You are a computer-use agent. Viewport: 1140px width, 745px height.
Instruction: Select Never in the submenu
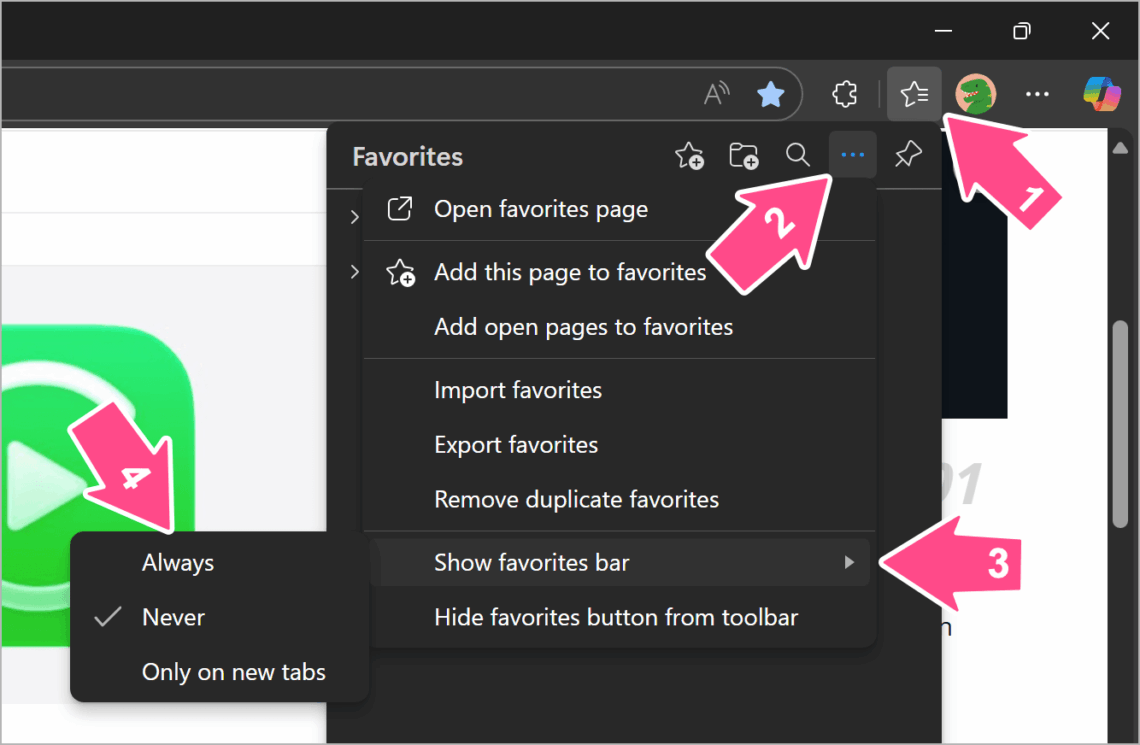pyautogui.click(x=174, y=617)
